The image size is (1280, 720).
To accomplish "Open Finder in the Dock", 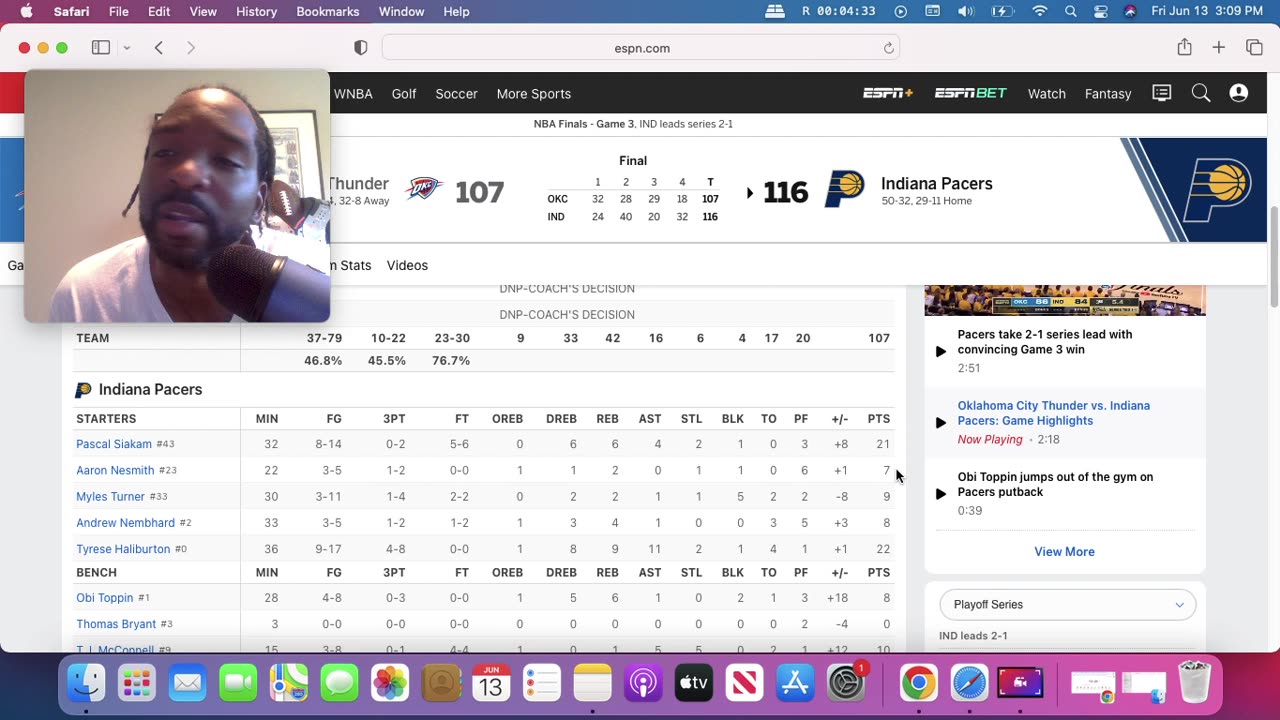I will pyautogui.click(x=86, y=683).
